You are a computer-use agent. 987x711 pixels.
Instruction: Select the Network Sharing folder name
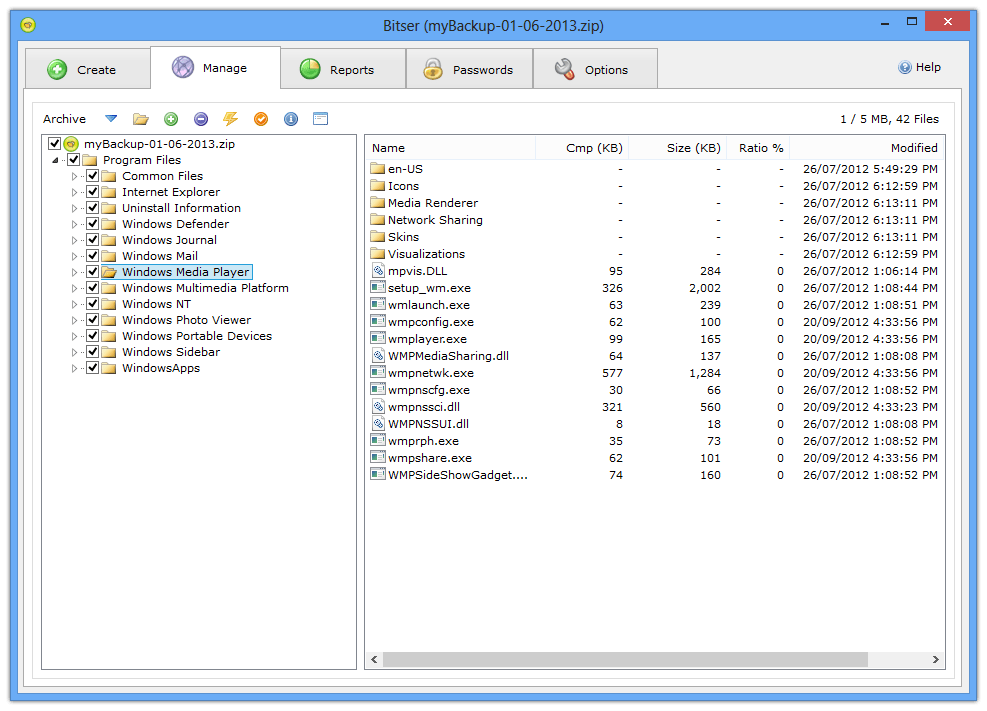[x=435, y=220]
